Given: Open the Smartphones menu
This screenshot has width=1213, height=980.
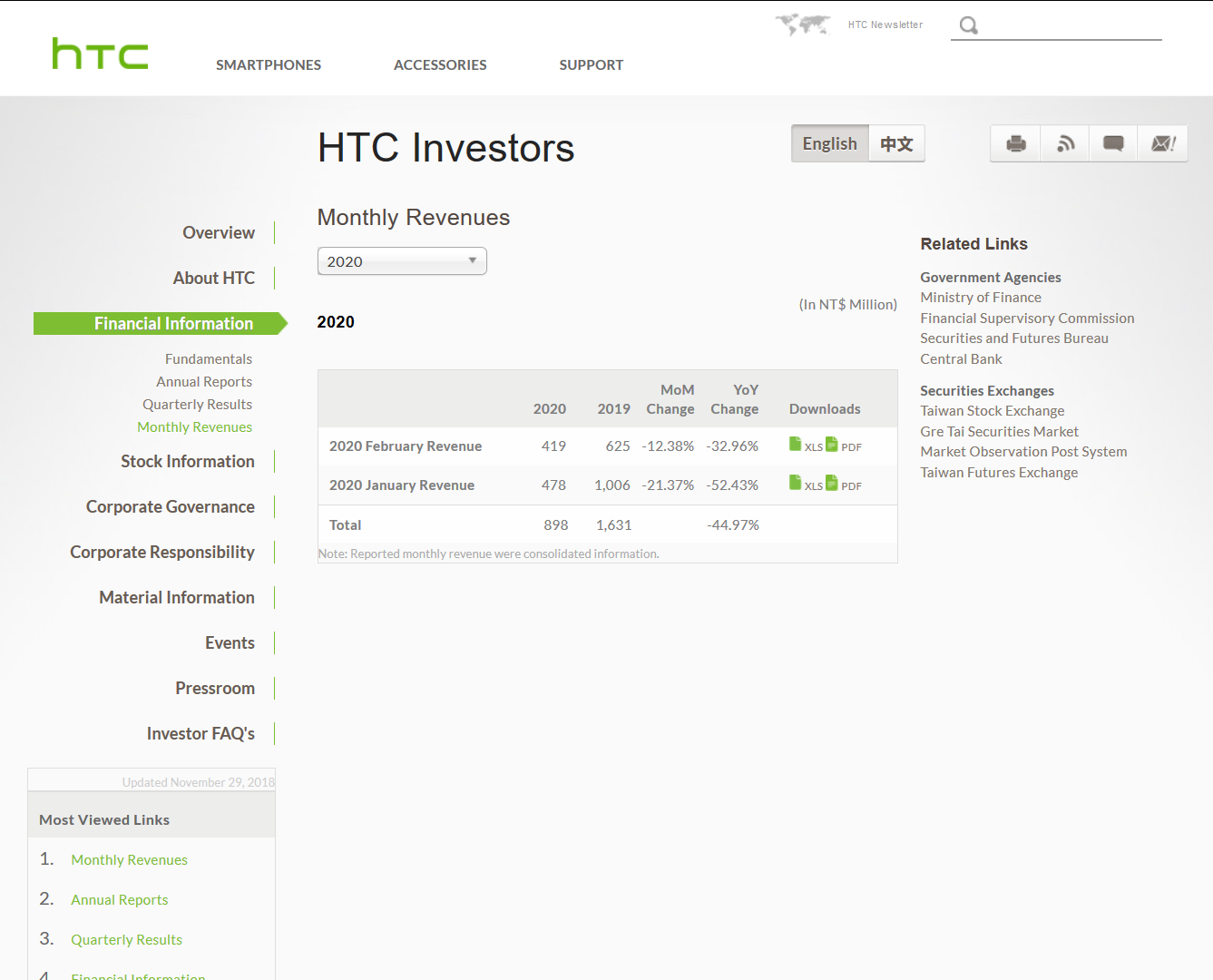Looking at the screenshot, I should [x=269, y=65].
